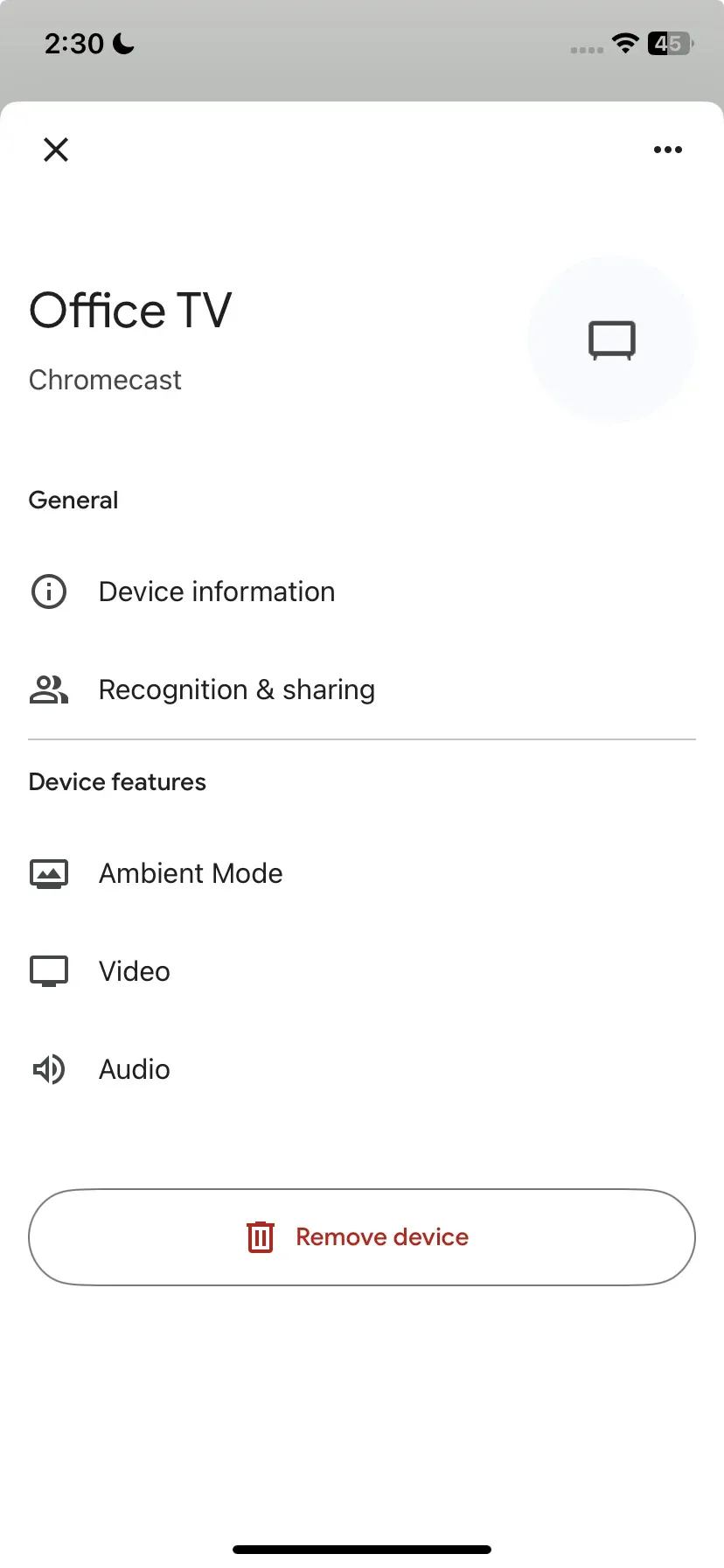Tap the red trash can icon
This screenshot has width=724, height=1568.
(x=261, y=1237)
